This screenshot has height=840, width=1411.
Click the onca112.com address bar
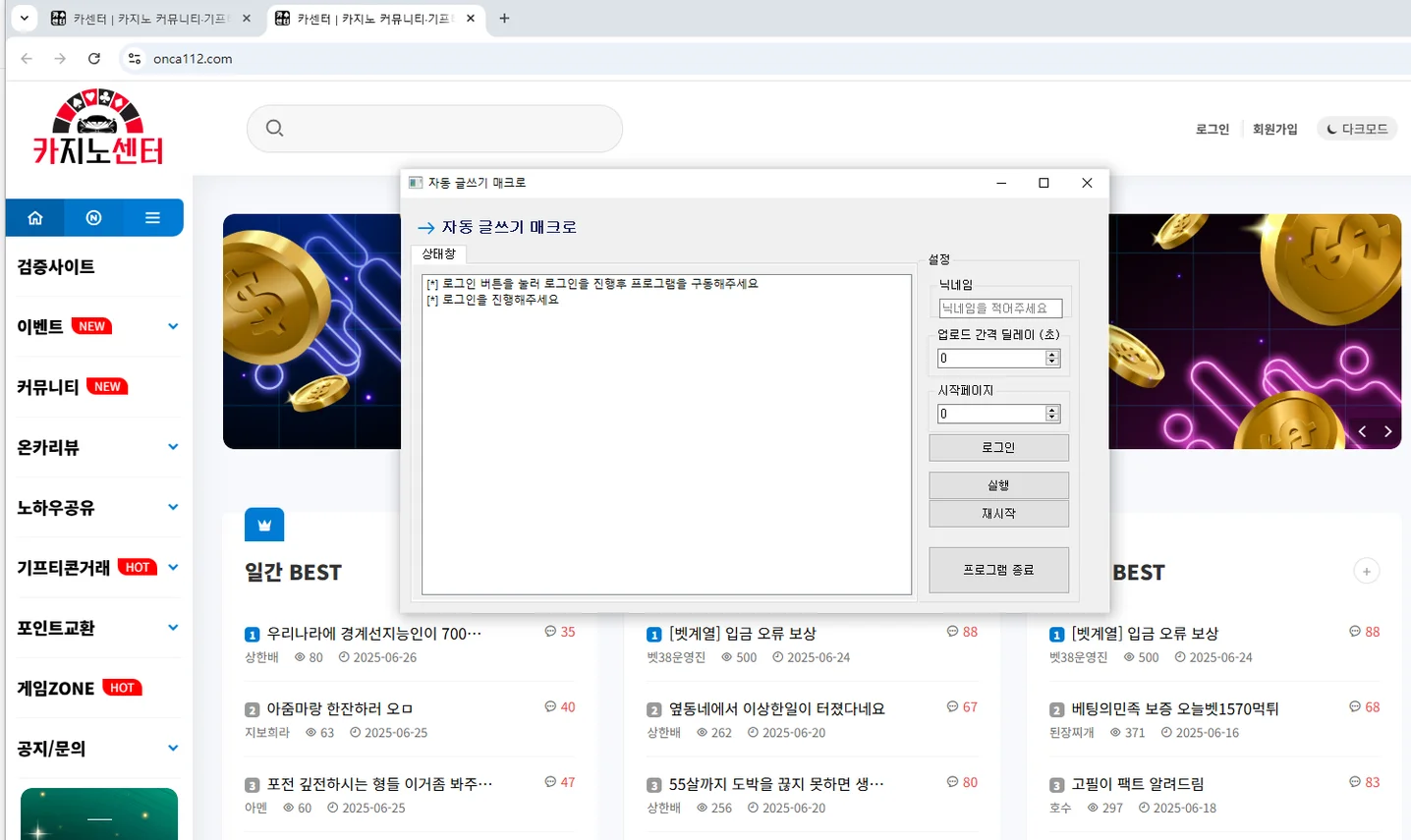point(193,59)
